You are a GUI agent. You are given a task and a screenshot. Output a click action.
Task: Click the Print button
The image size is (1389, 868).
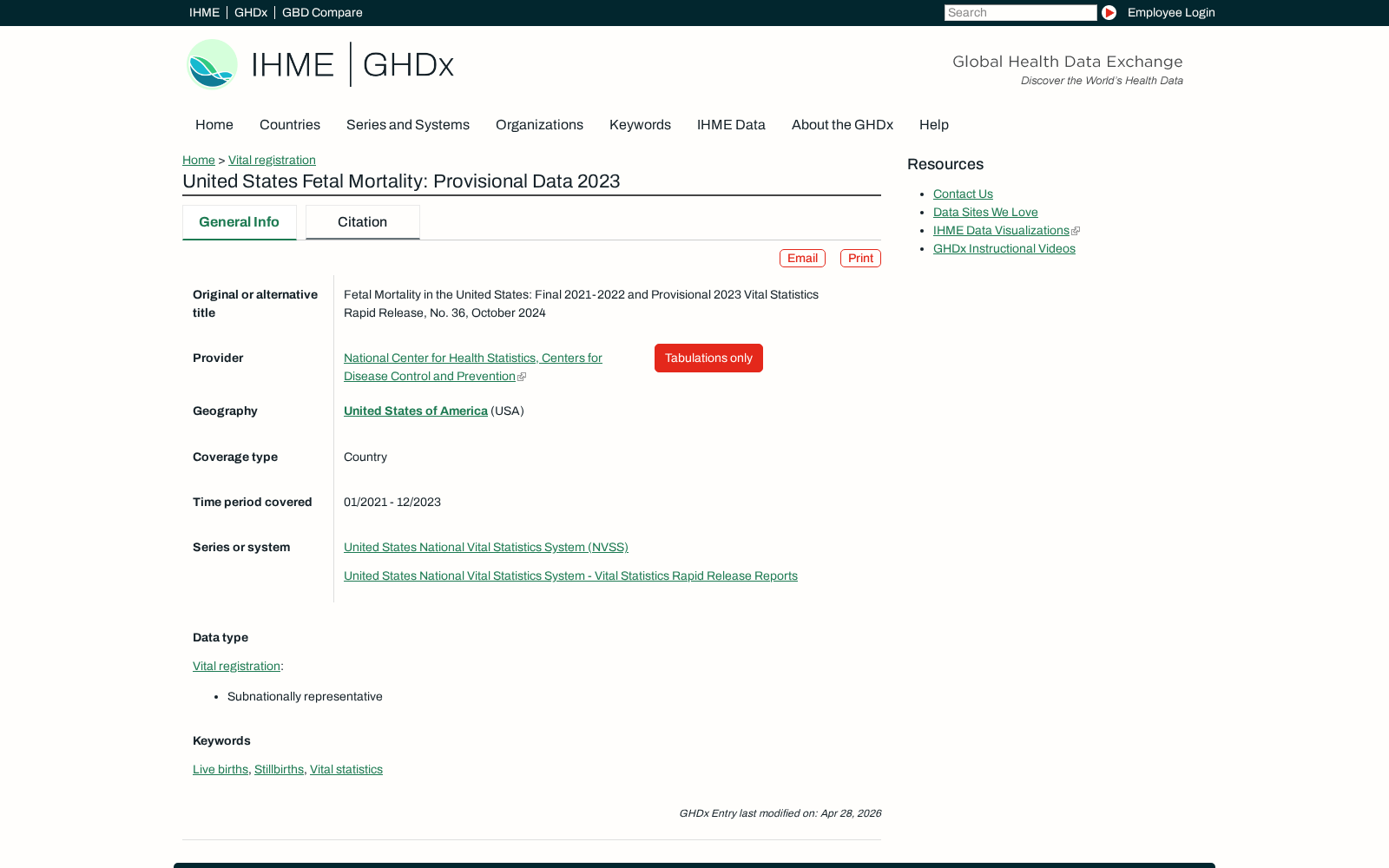pyautogui.click(x=860, y=258)
